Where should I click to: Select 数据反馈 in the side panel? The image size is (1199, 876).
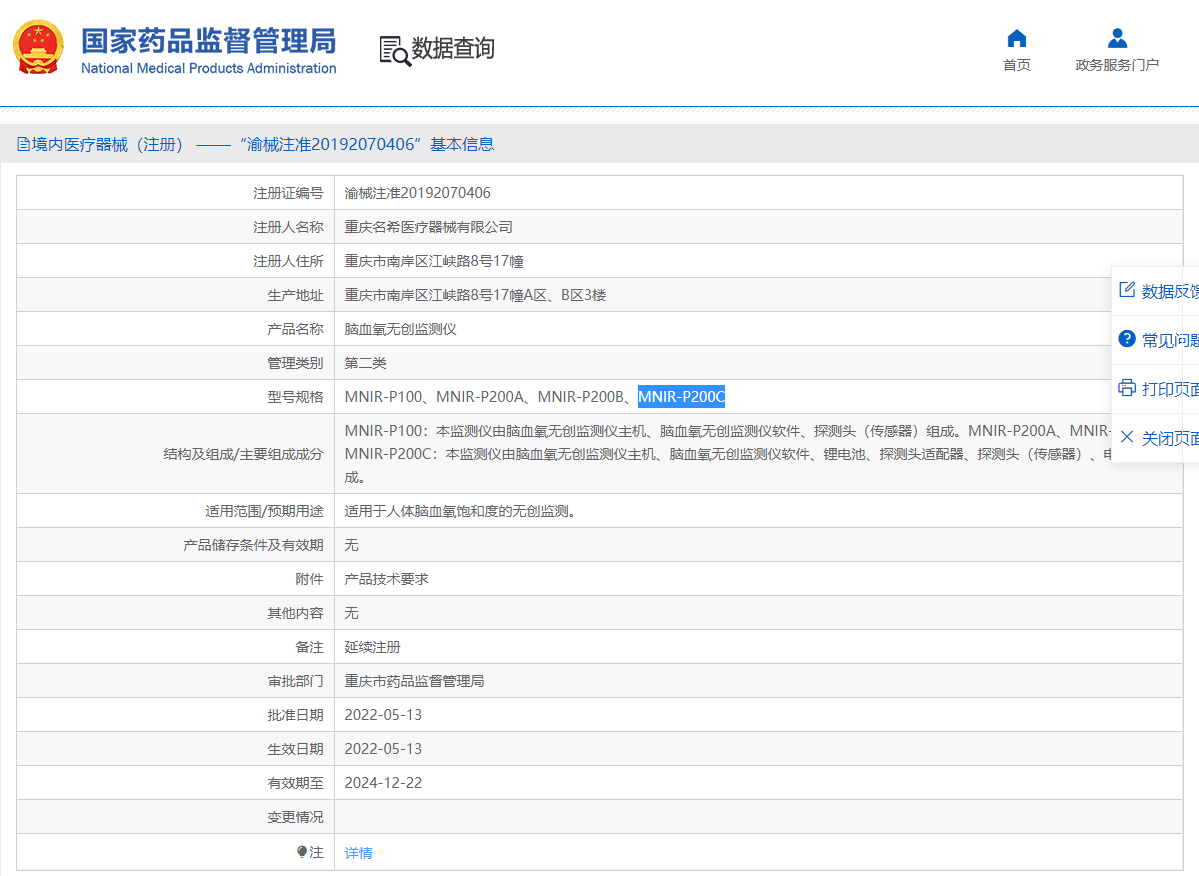pyautogui.click(x=1170, y=291)
